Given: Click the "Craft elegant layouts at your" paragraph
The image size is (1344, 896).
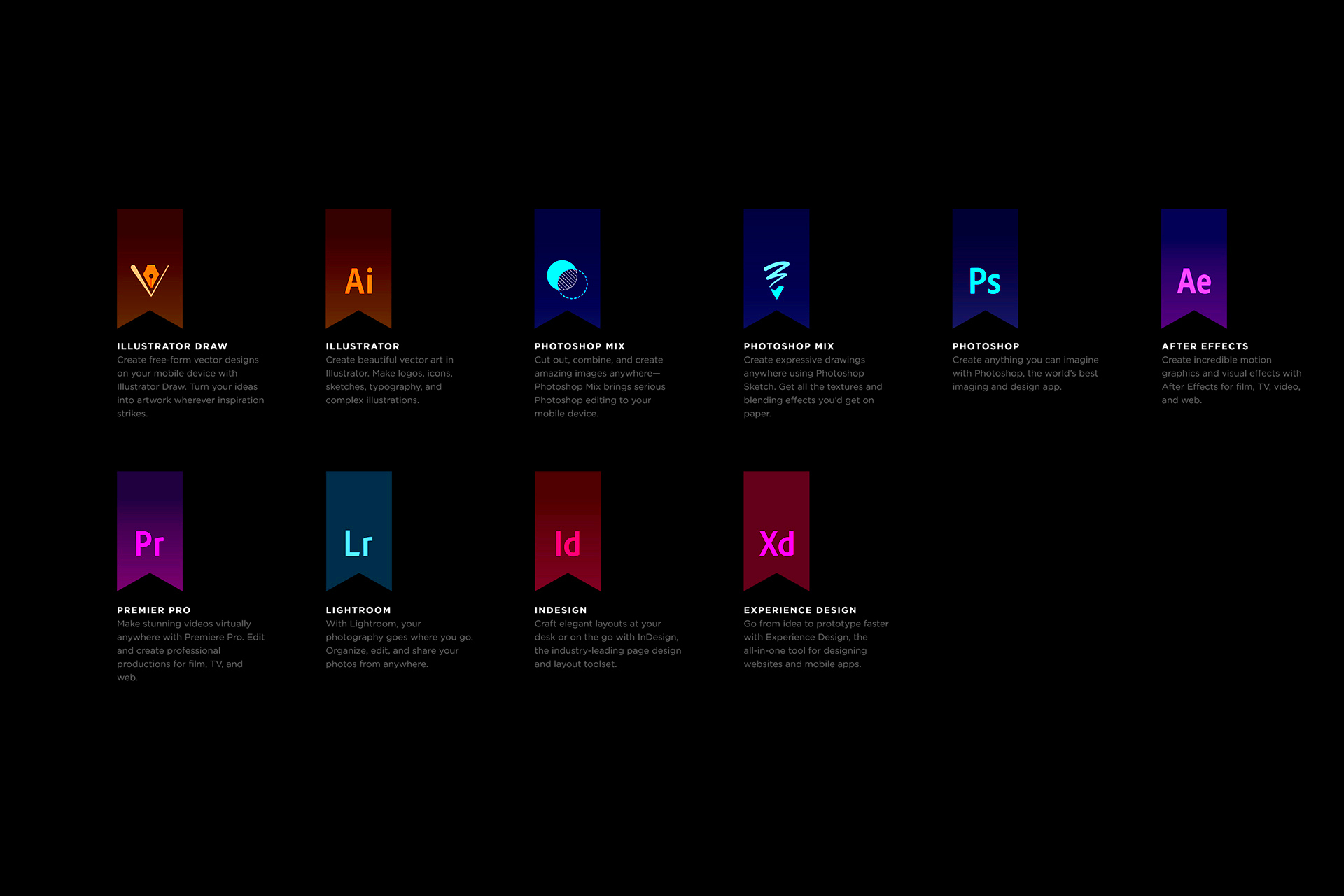Looking at the screenshot, I should (x=608, y=644).
